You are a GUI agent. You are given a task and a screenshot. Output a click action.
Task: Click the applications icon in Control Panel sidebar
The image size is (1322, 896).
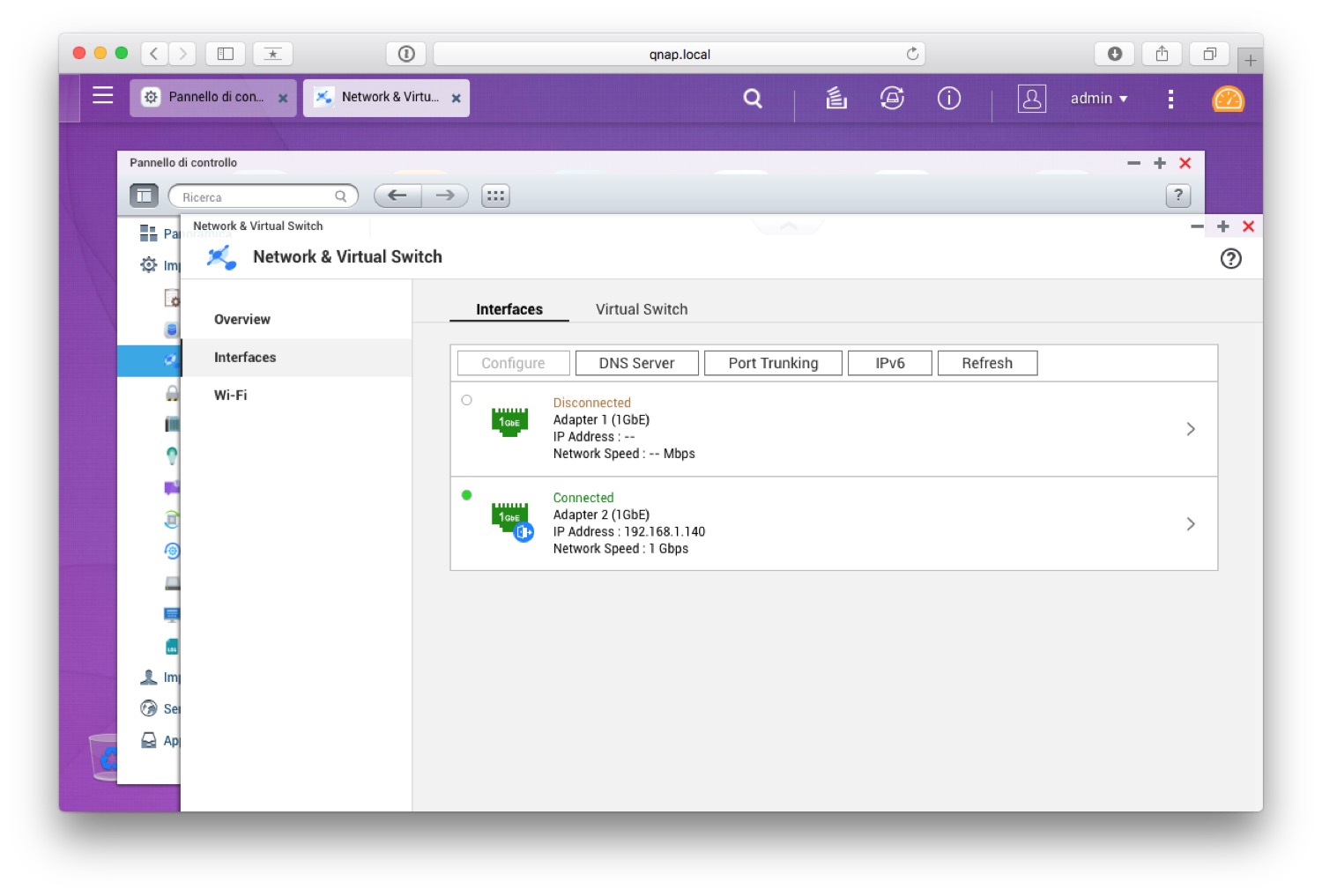148,740
